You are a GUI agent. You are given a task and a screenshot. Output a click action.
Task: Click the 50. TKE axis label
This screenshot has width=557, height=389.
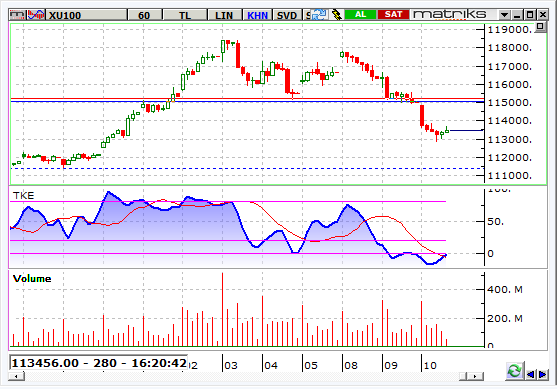495,222
